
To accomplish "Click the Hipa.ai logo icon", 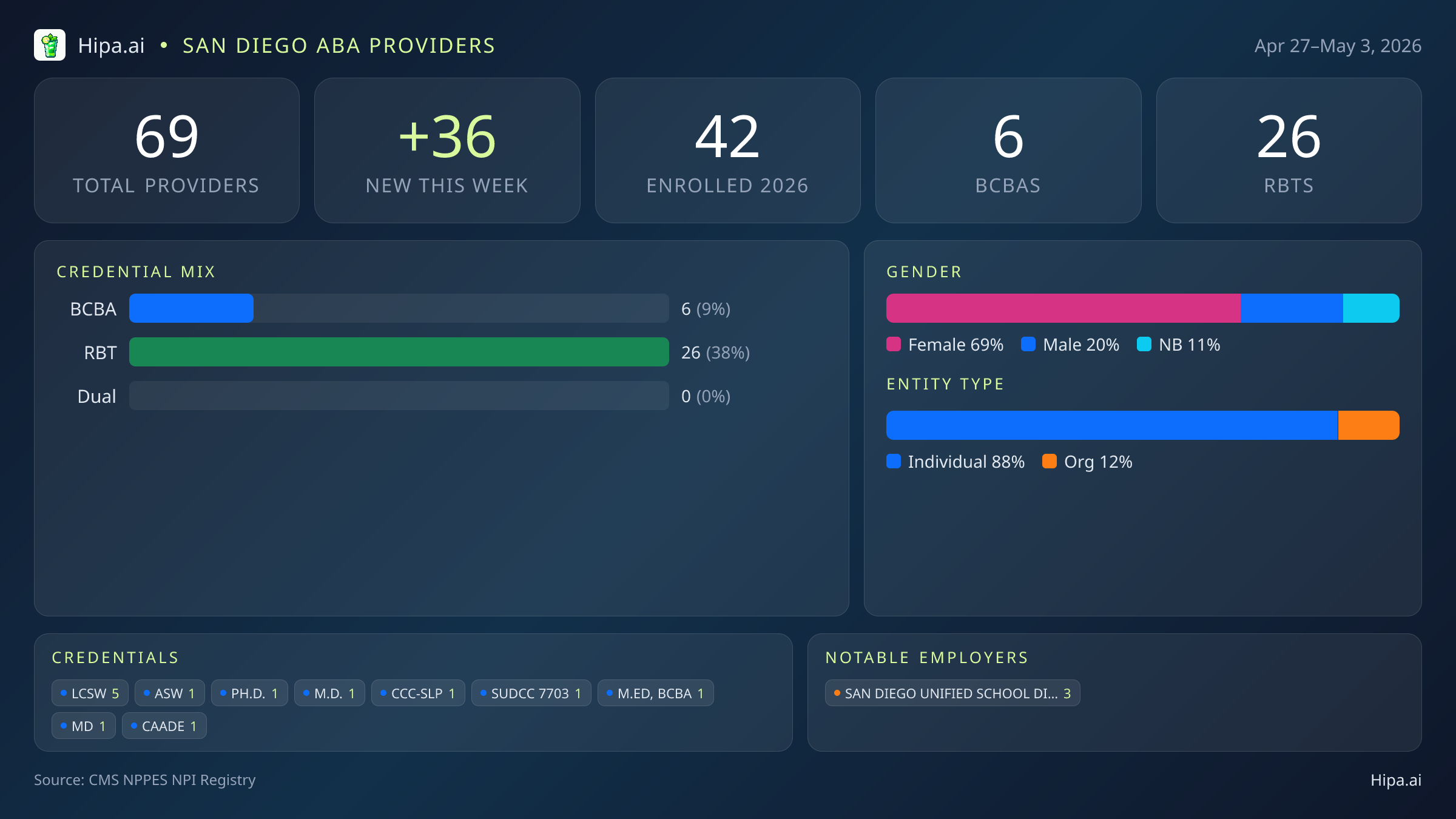I will point(50,45).
